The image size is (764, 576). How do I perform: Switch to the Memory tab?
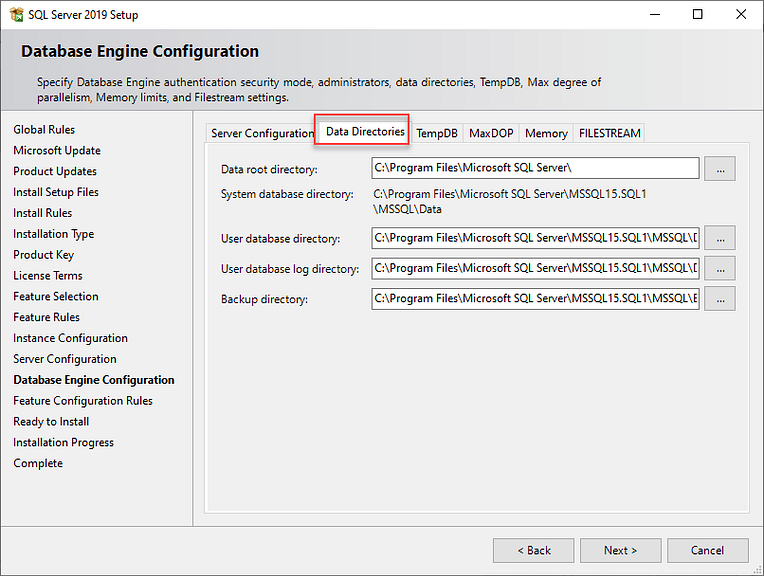tap(546, 133)
